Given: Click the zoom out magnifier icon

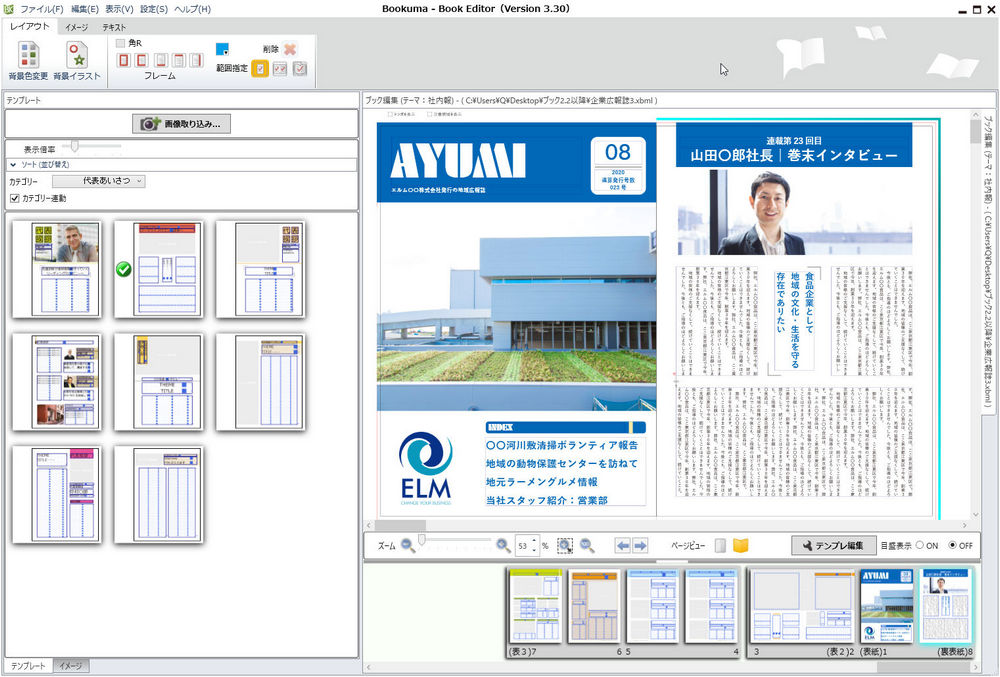Looking at the screenshot, I should tap(408, 546).
